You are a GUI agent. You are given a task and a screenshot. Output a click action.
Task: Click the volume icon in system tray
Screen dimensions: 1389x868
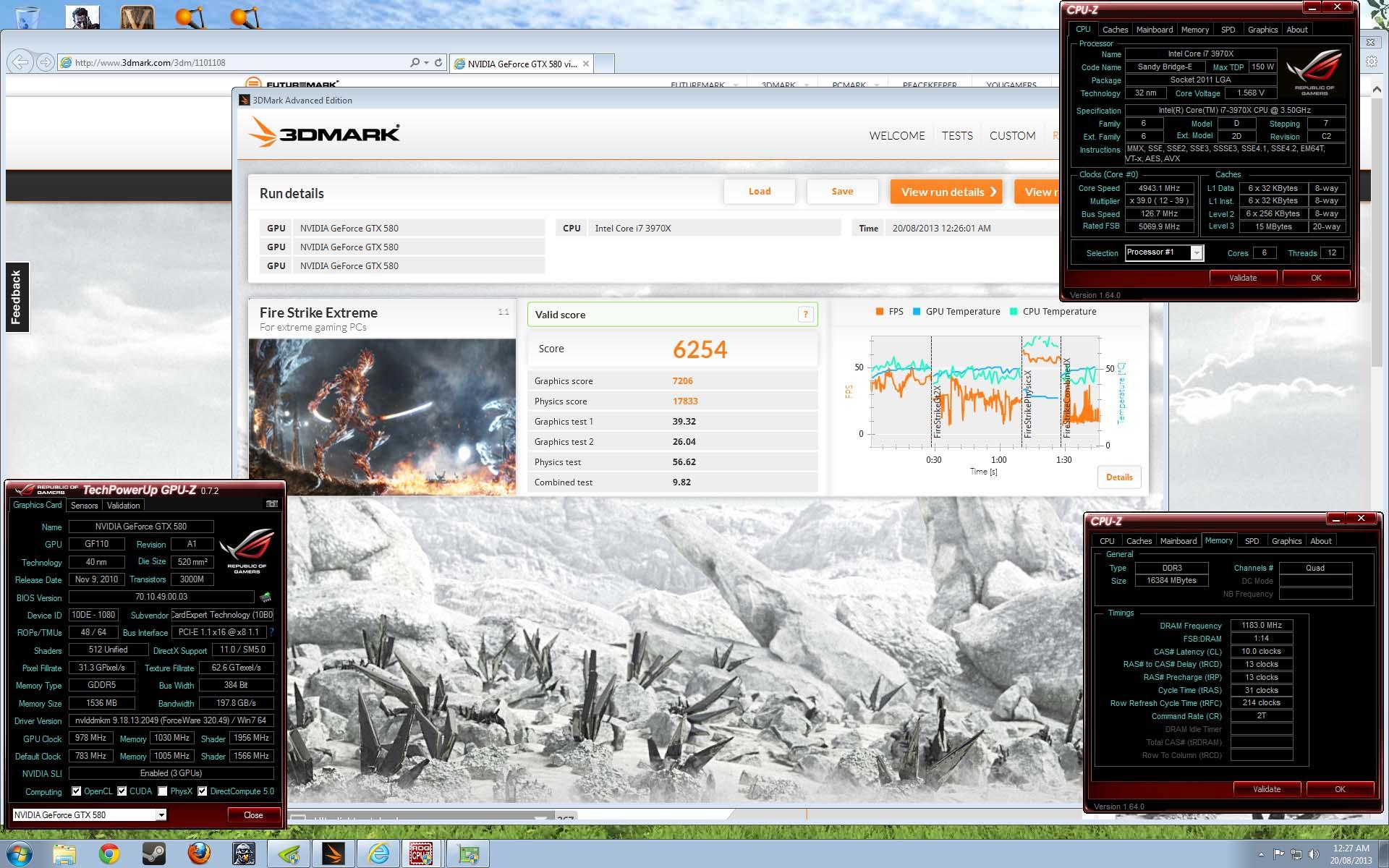pos(1314,854)
